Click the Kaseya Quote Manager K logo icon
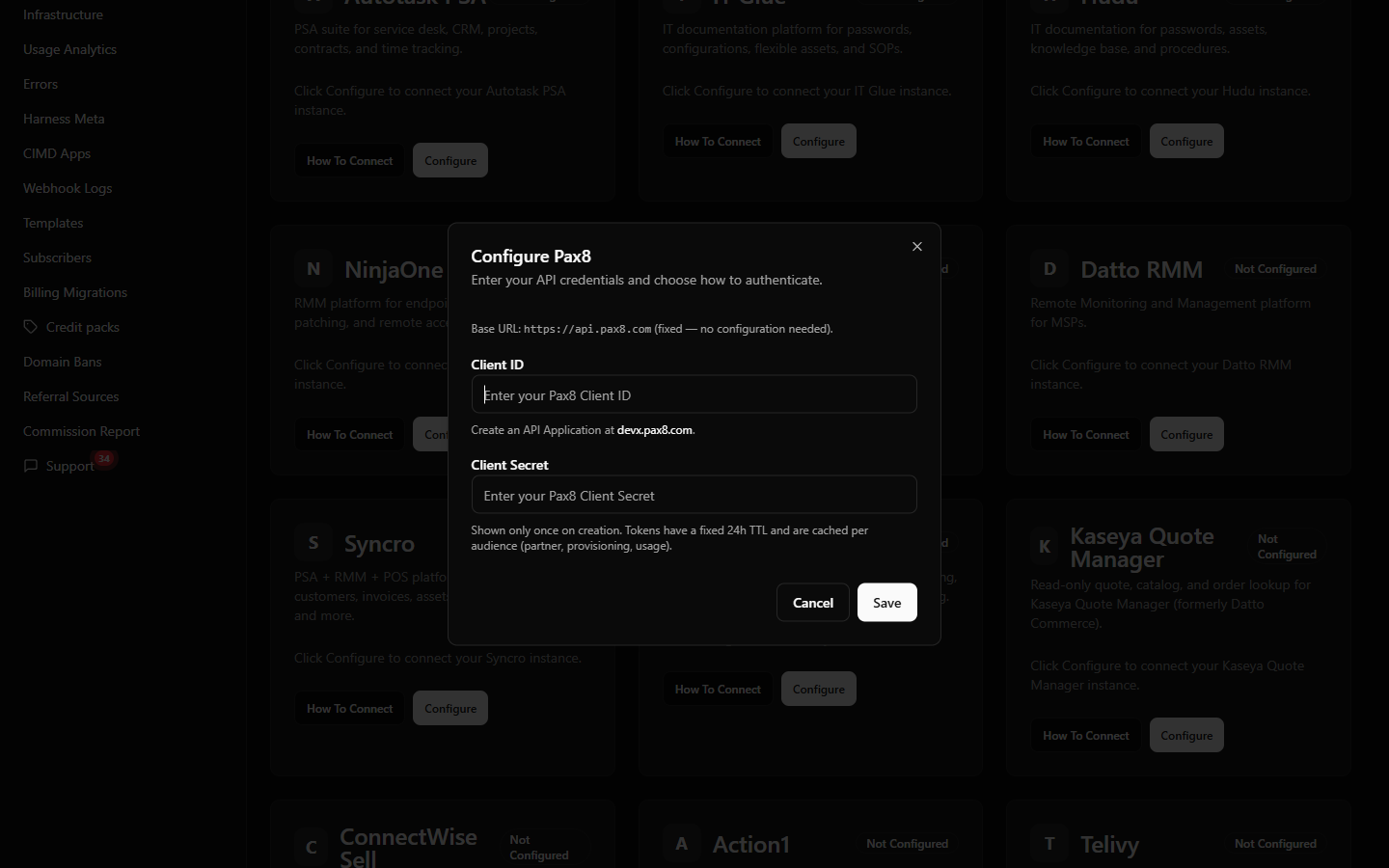This screenshot has height=868, width=1389. (x=1045, y=547)
